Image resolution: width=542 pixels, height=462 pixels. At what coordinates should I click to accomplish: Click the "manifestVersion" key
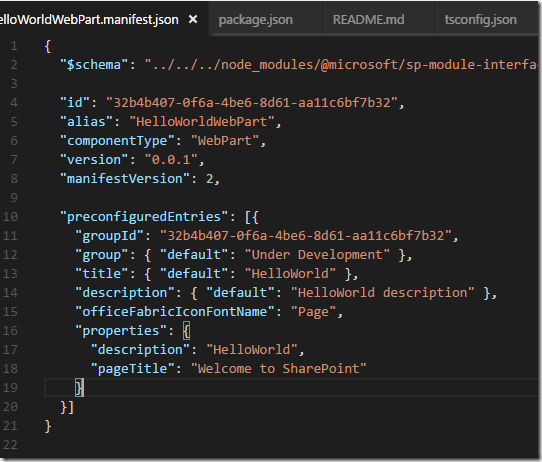click(x=125, y=179)
